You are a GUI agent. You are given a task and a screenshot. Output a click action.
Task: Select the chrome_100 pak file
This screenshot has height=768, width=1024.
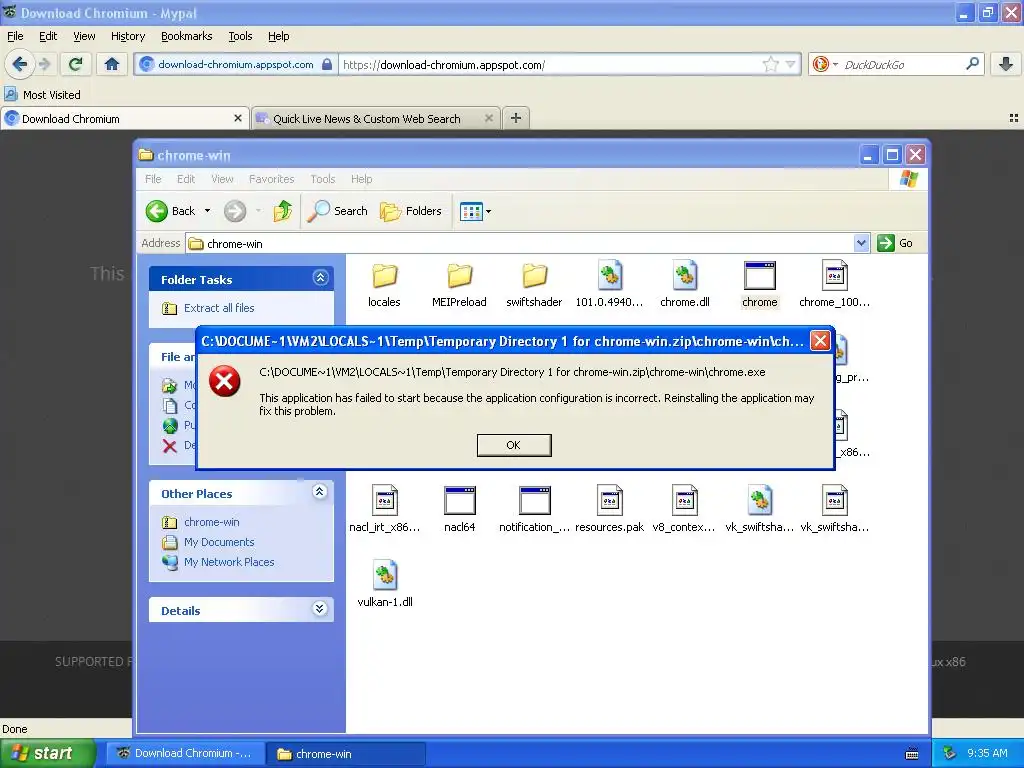click(835, 285)
